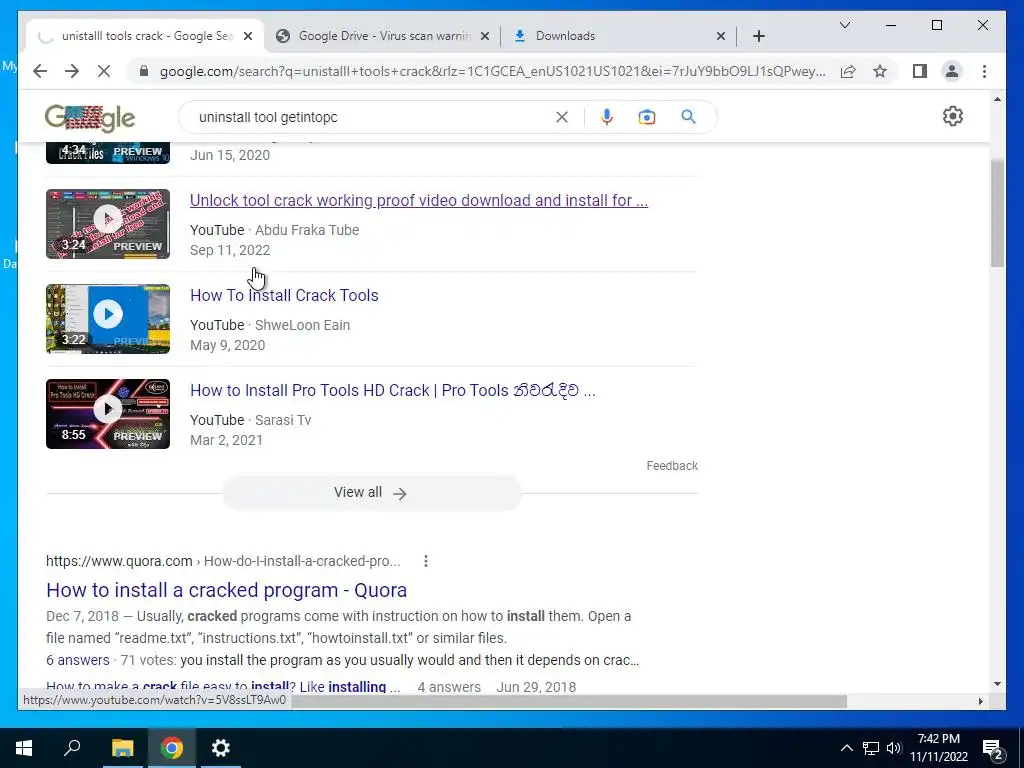Open Windows taskbar search

(x=72, y=748)
